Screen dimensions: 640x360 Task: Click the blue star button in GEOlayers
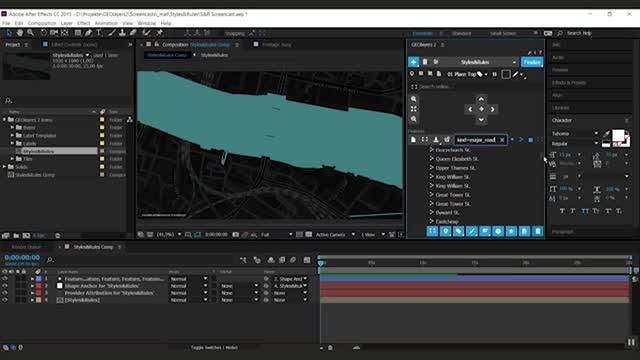coord(511,231)
